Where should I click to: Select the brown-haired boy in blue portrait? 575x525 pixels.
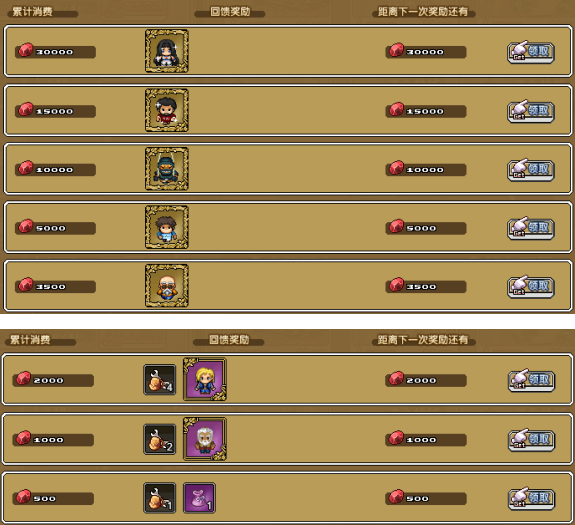coord(167,227)
